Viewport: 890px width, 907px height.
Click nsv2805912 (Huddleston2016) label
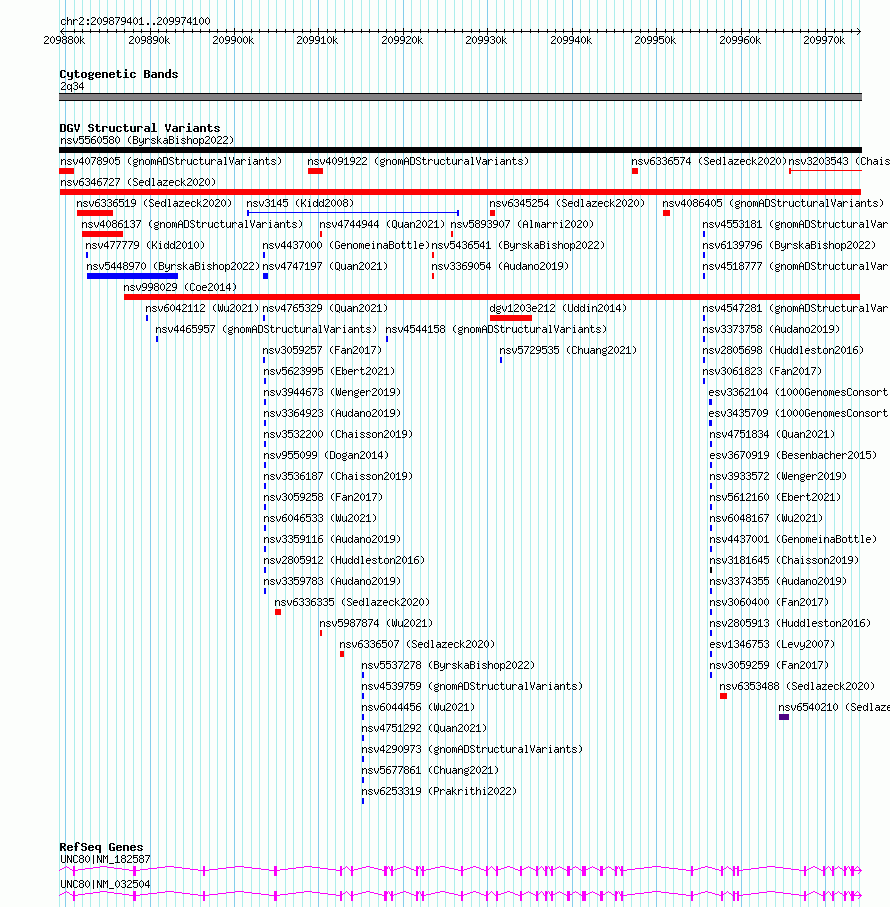(x=344, y=560)
